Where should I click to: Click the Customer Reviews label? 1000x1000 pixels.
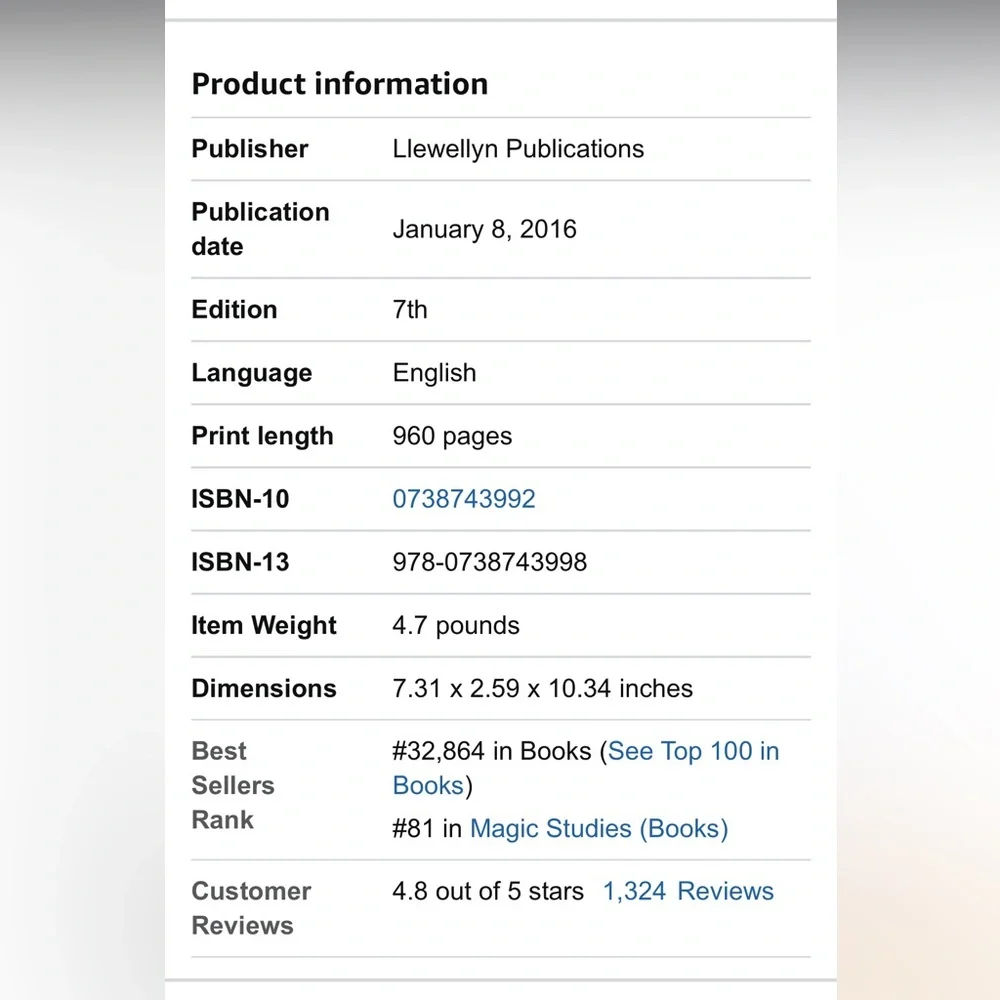pyautogui.click(x=251, y=908)
